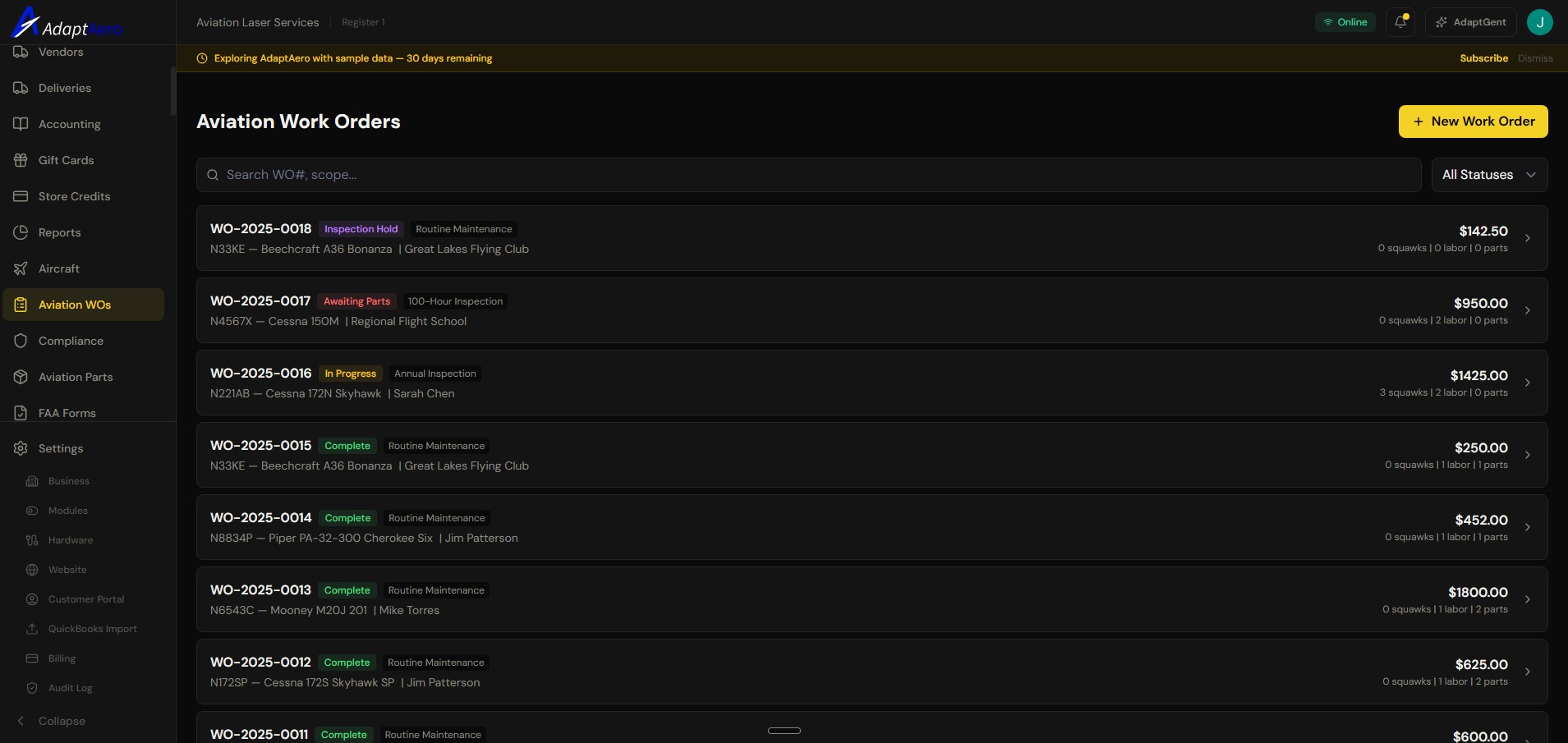Open the Reports section
Viewport: 1568px width, 743px height.
pyautogui.click(x=59, y=232)
